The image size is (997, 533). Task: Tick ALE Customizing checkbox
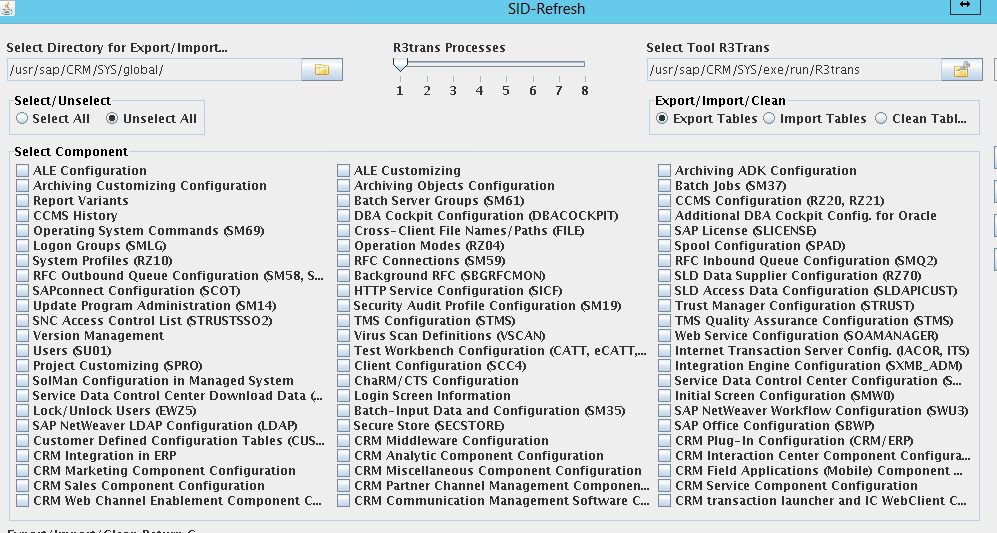[x=343, y=170]
